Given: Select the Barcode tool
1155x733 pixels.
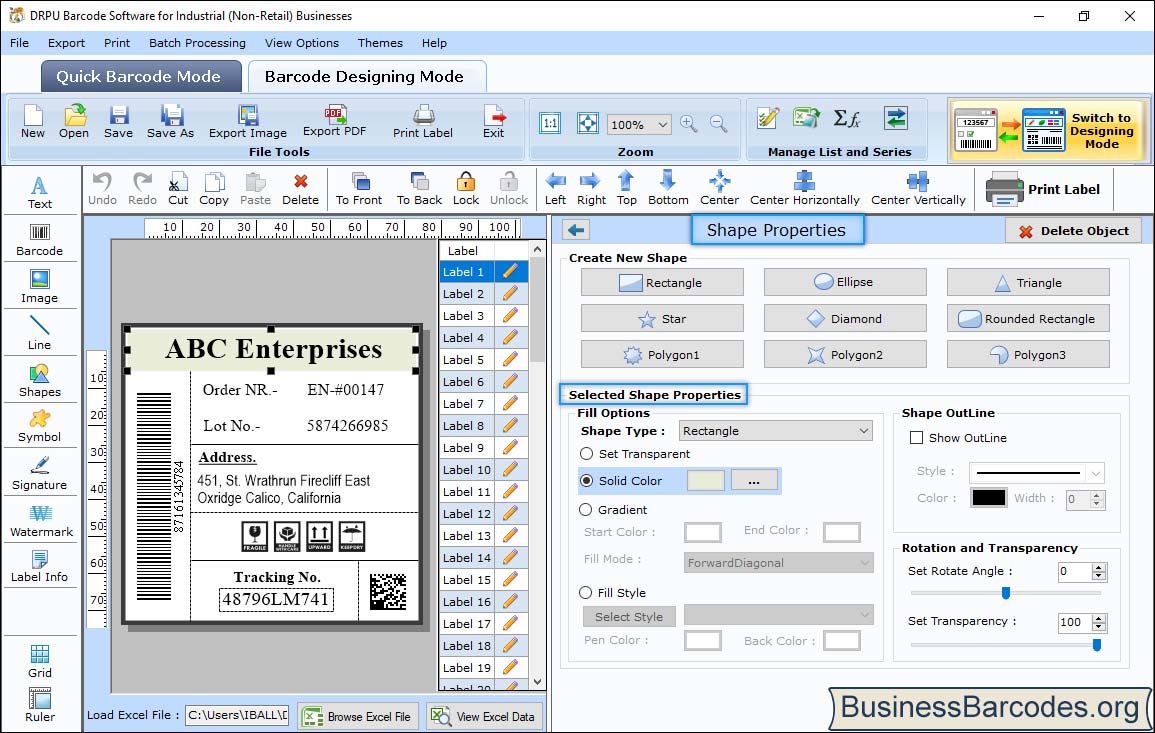Looking at the screenshot, I should coord(40,240).
